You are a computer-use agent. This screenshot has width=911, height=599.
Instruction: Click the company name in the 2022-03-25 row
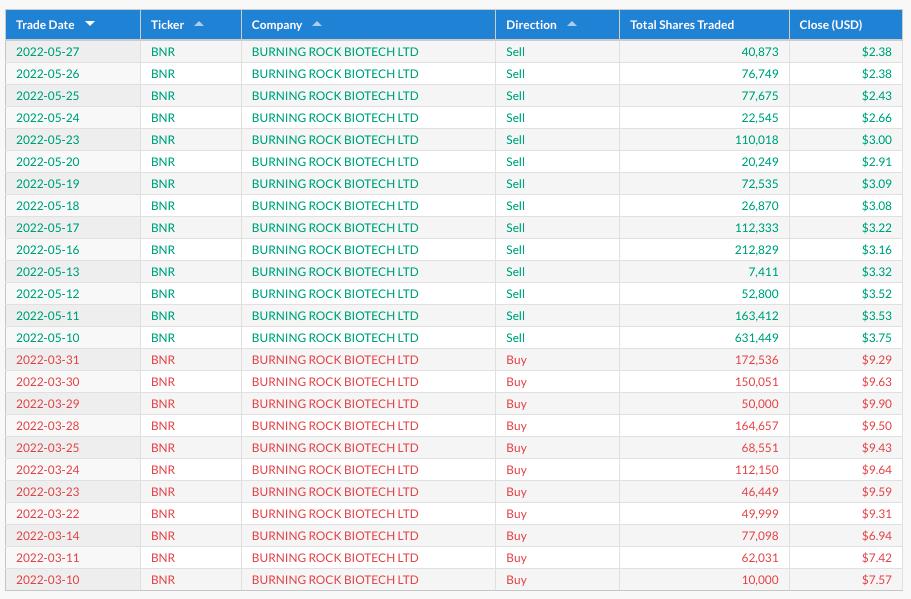335,448
